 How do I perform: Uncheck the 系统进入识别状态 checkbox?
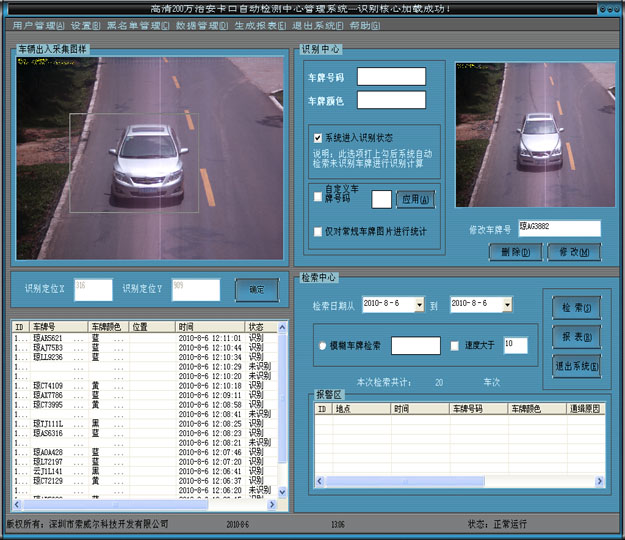coord(317,137)
